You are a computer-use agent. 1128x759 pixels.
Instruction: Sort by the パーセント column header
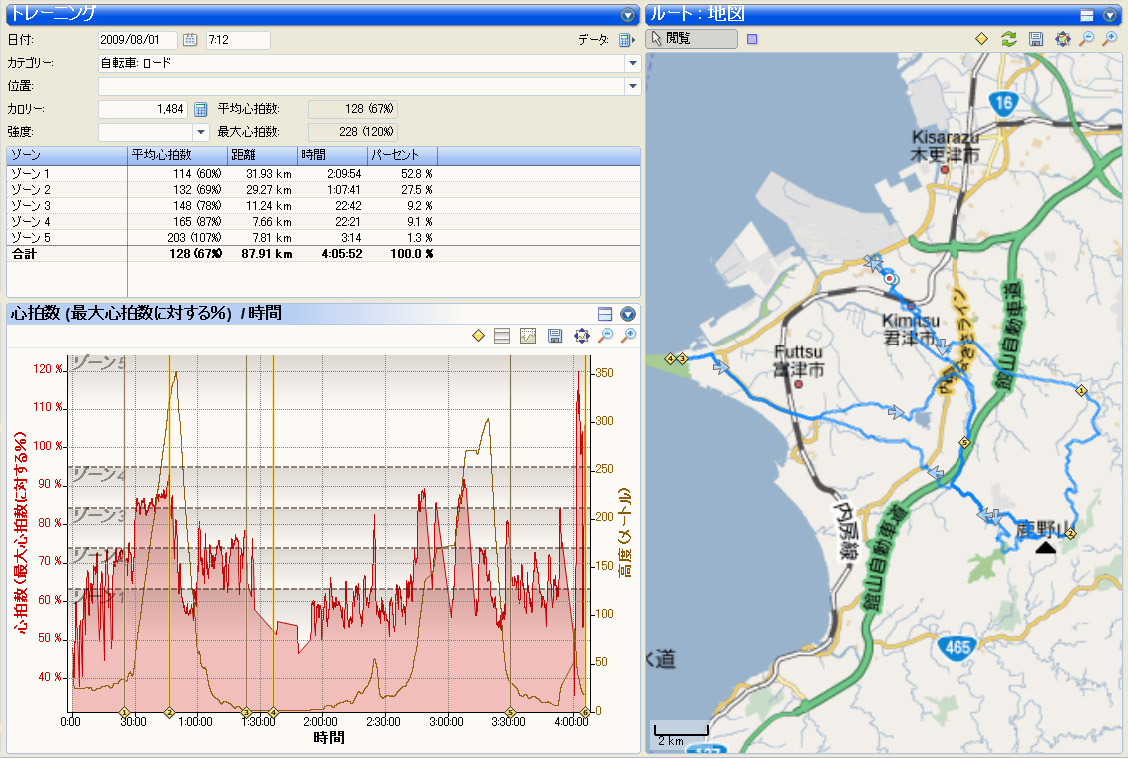402,155
